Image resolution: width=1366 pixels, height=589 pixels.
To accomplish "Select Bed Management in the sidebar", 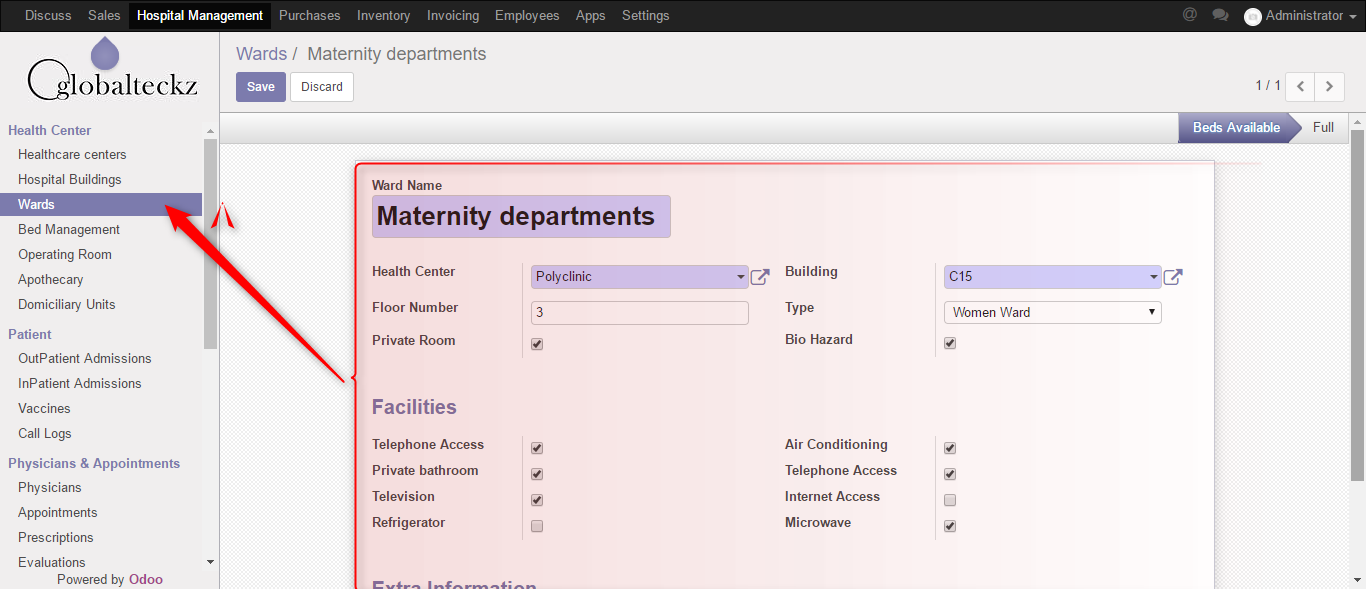I will coord(69,229).
